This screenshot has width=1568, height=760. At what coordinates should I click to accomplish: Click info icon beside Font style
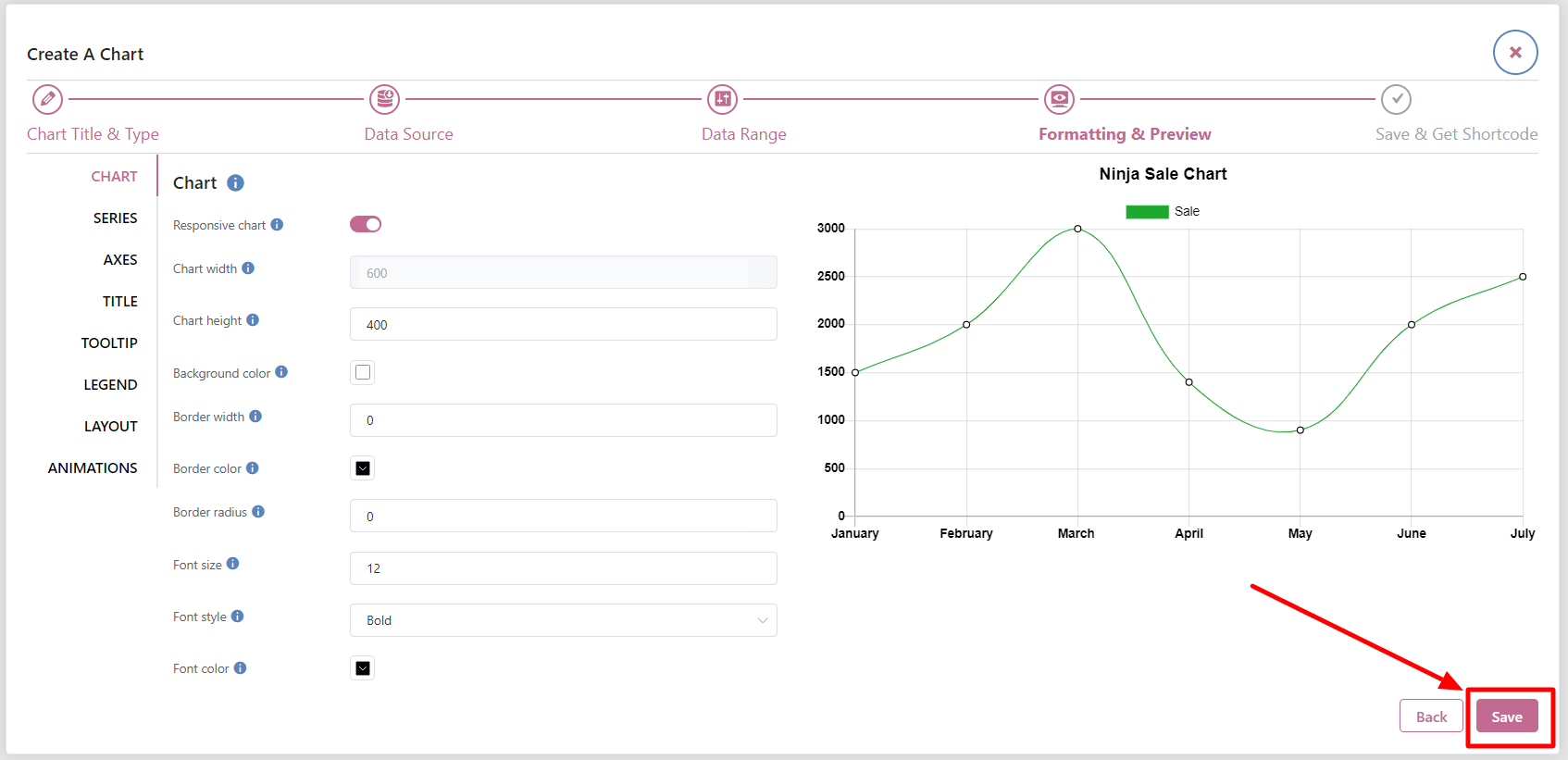pos(237,616)
